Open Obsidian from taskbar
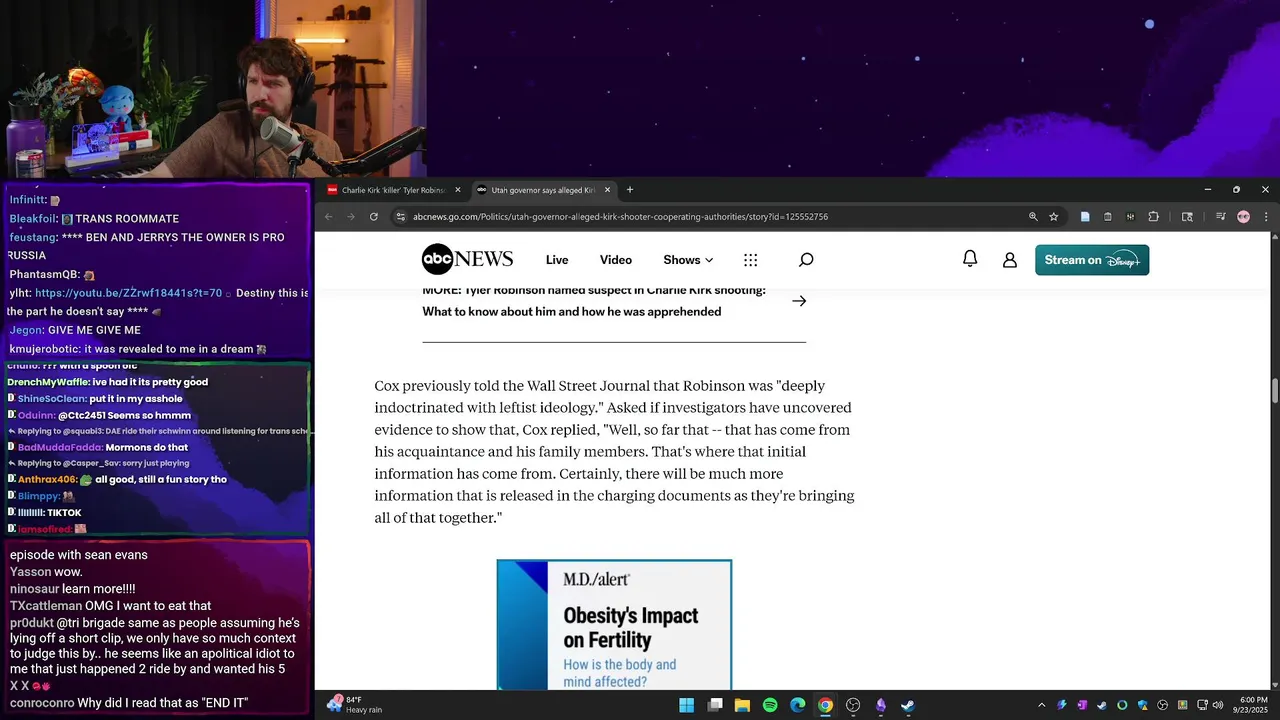Screen dimensions: 1280x720 tap(880, 705)
